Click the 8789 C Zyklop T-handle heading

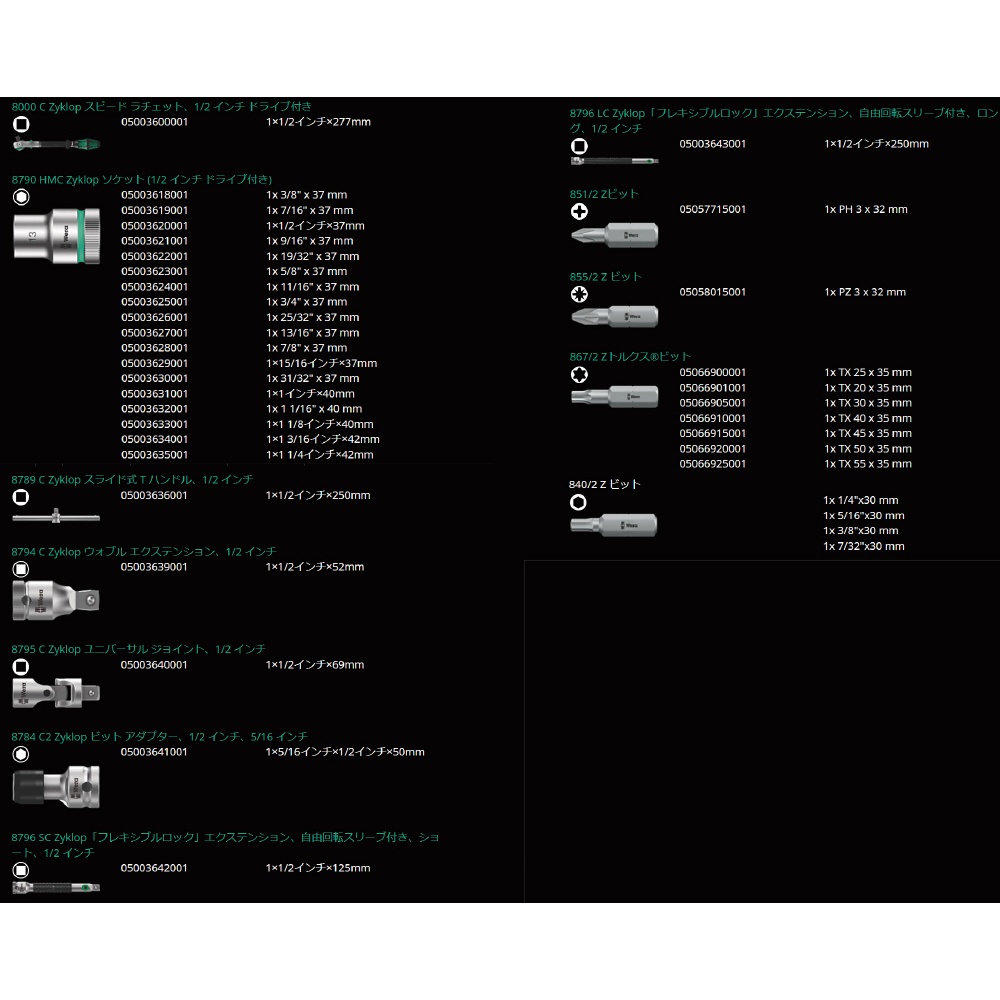coord(132,480)
